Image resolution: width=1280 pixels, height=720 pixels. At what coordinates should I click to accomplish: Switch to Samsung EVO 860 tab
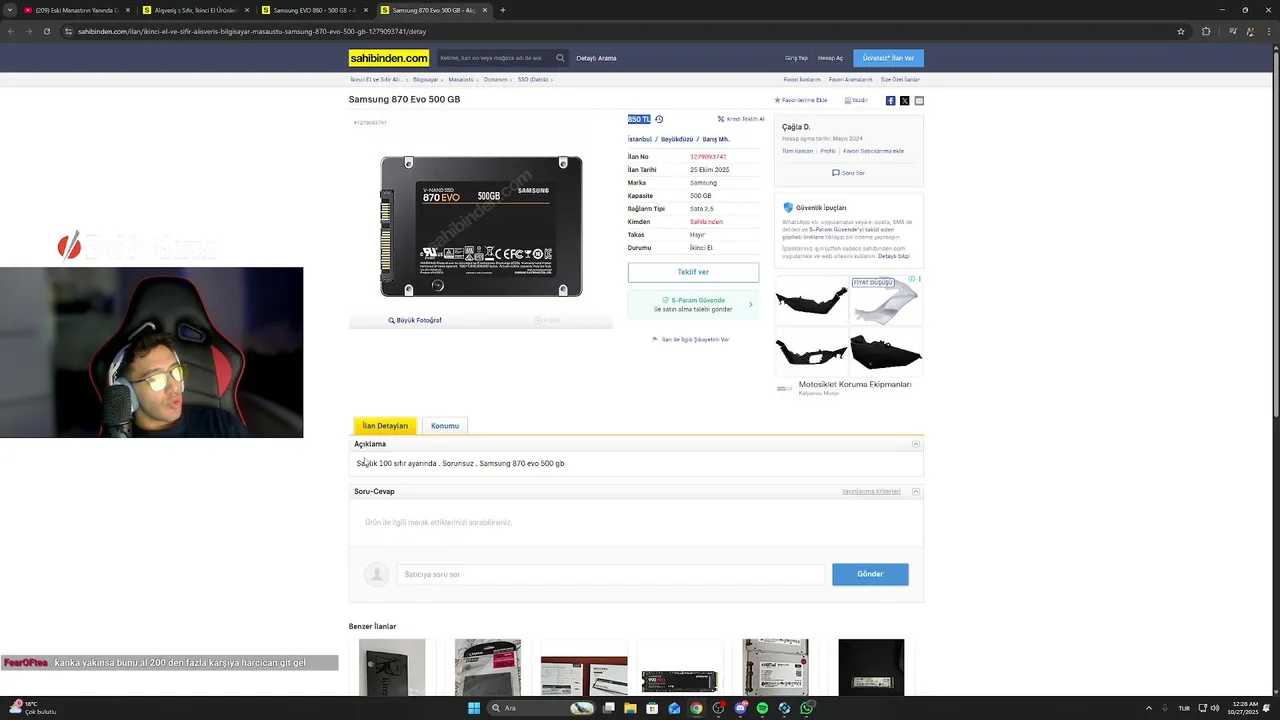(x=315, y=10)
